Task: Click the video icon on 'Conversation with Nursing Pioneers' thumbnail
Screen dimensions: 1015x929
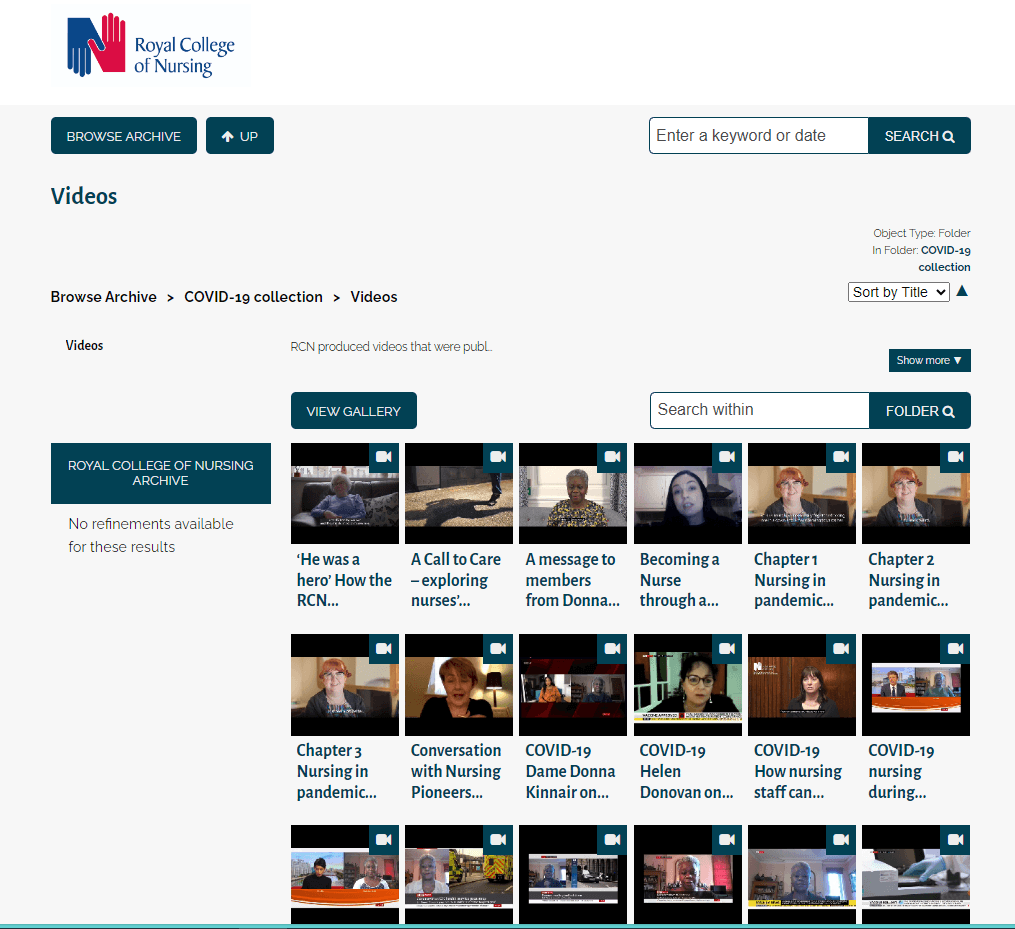Action: (x=497, y=648)
